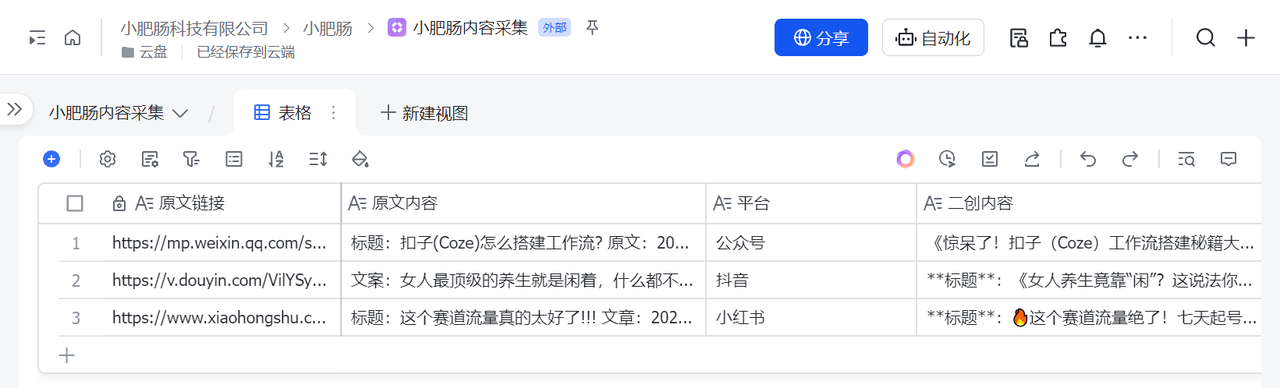Open the history clock icon
Image resolution: width=1280 pixels, height=388 pixels.
[x=948, y=159]
